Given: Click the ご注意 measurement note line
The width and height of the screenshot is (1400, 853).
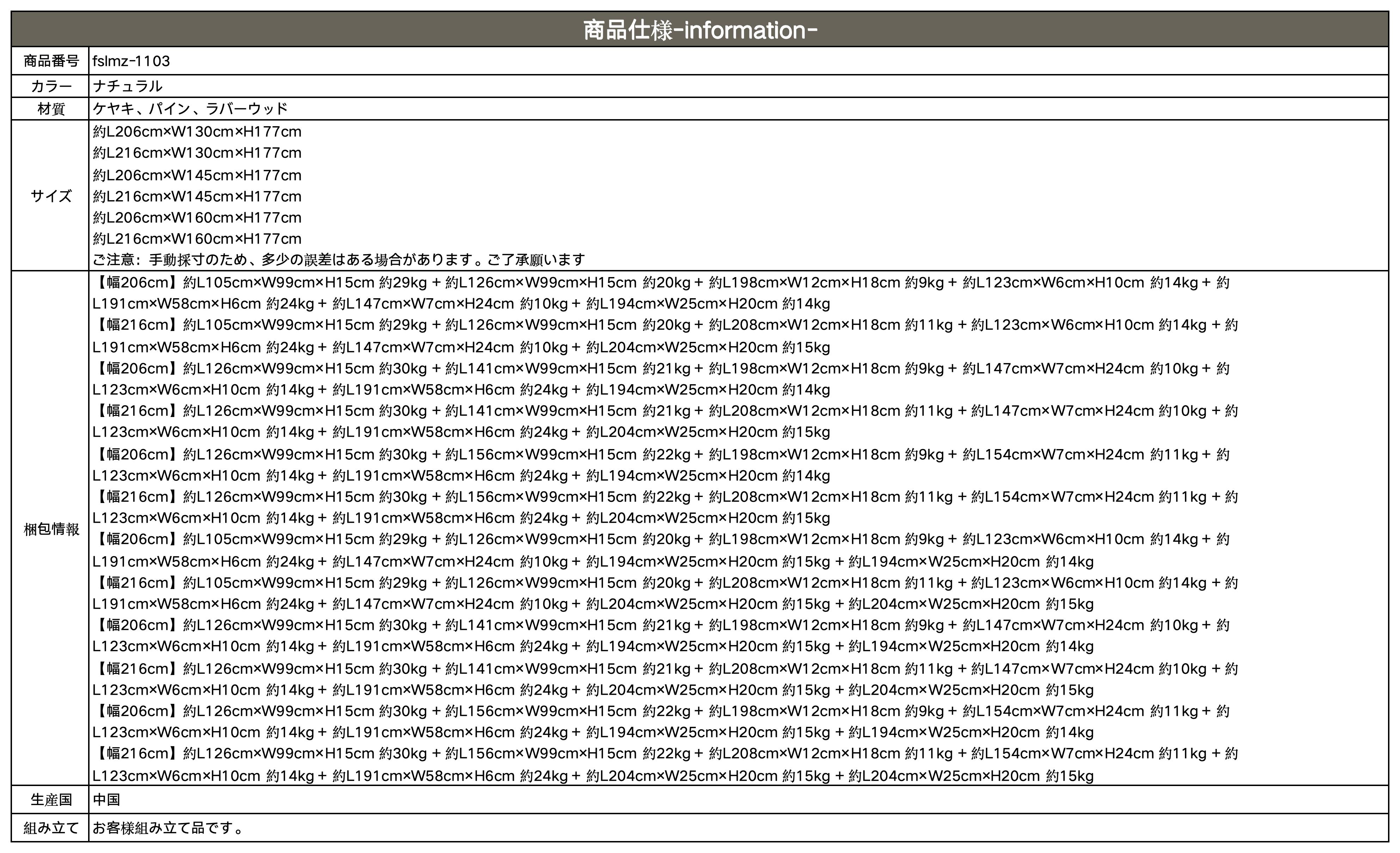Looking at the screenshot, I should click(x=339, y=260).
